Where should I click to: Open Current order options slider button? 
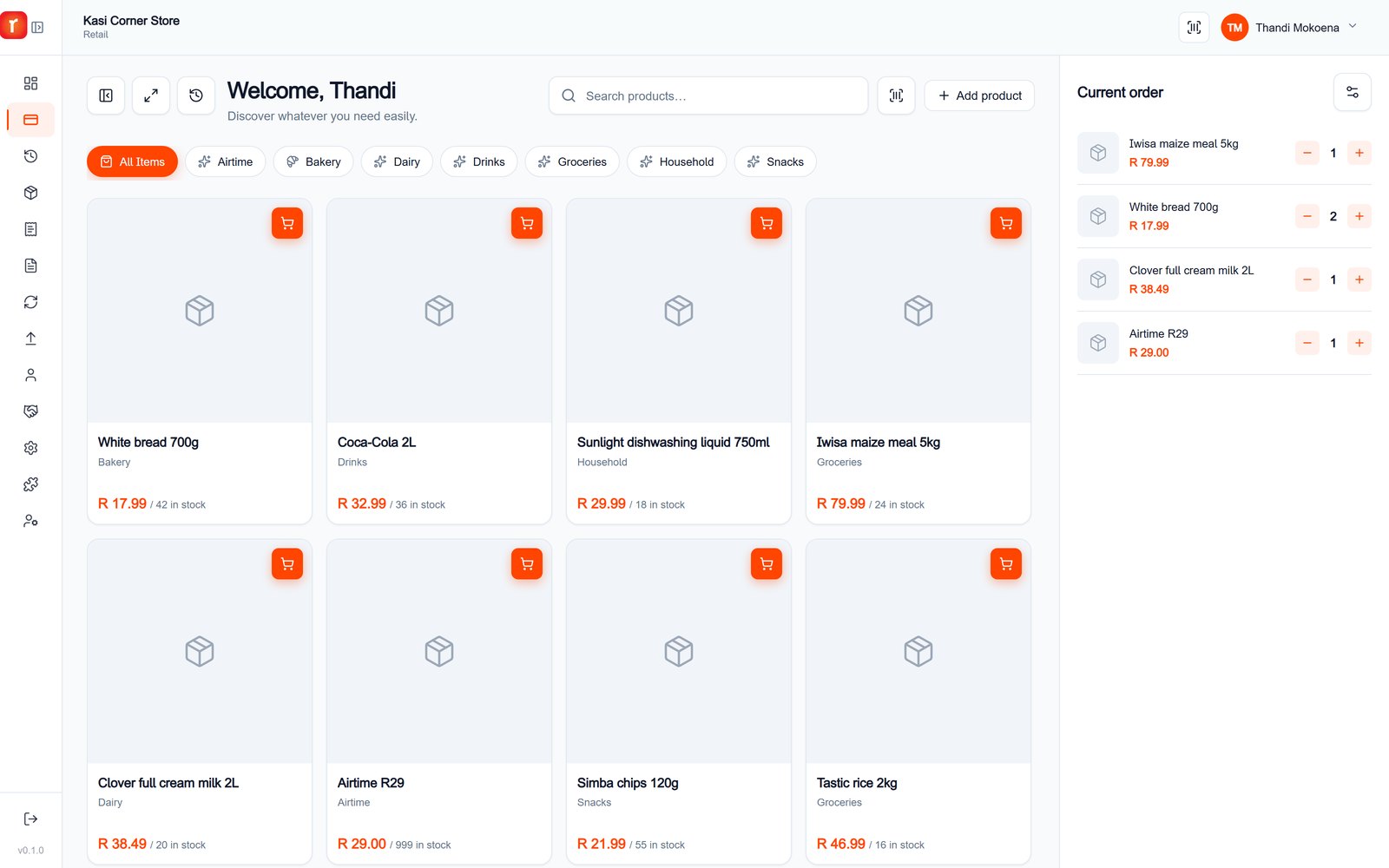(1353, 92)
